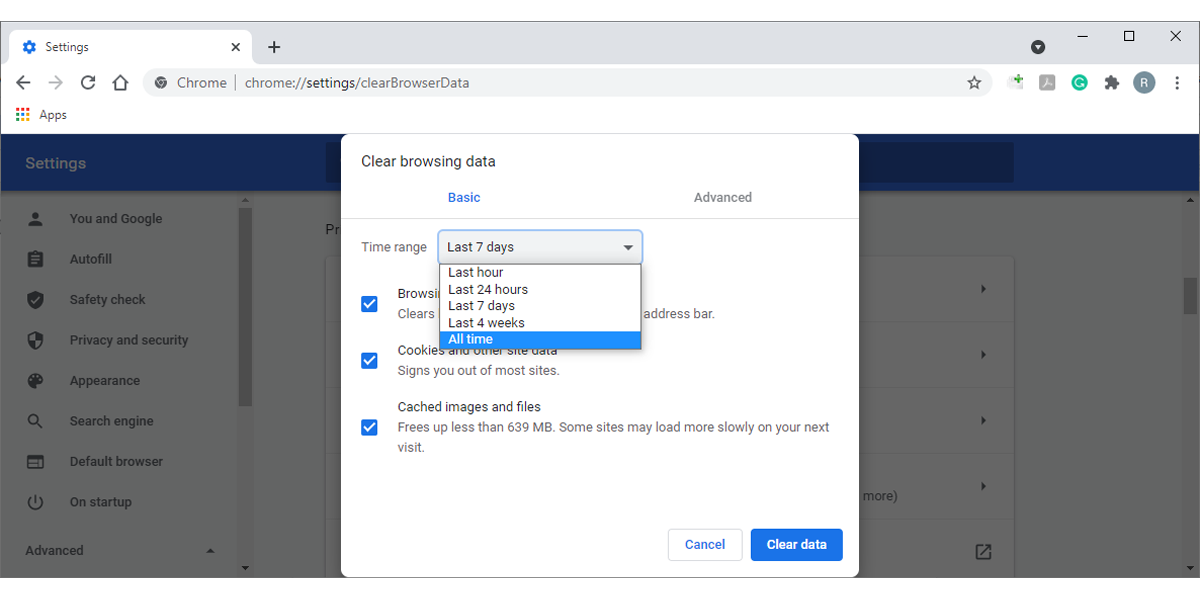Image resolution: width=1200 pixels, height=600 pixels.
Task: Uncheck Cached images and files checkbox
Action: pyautogui.click(x=370, y=427)
